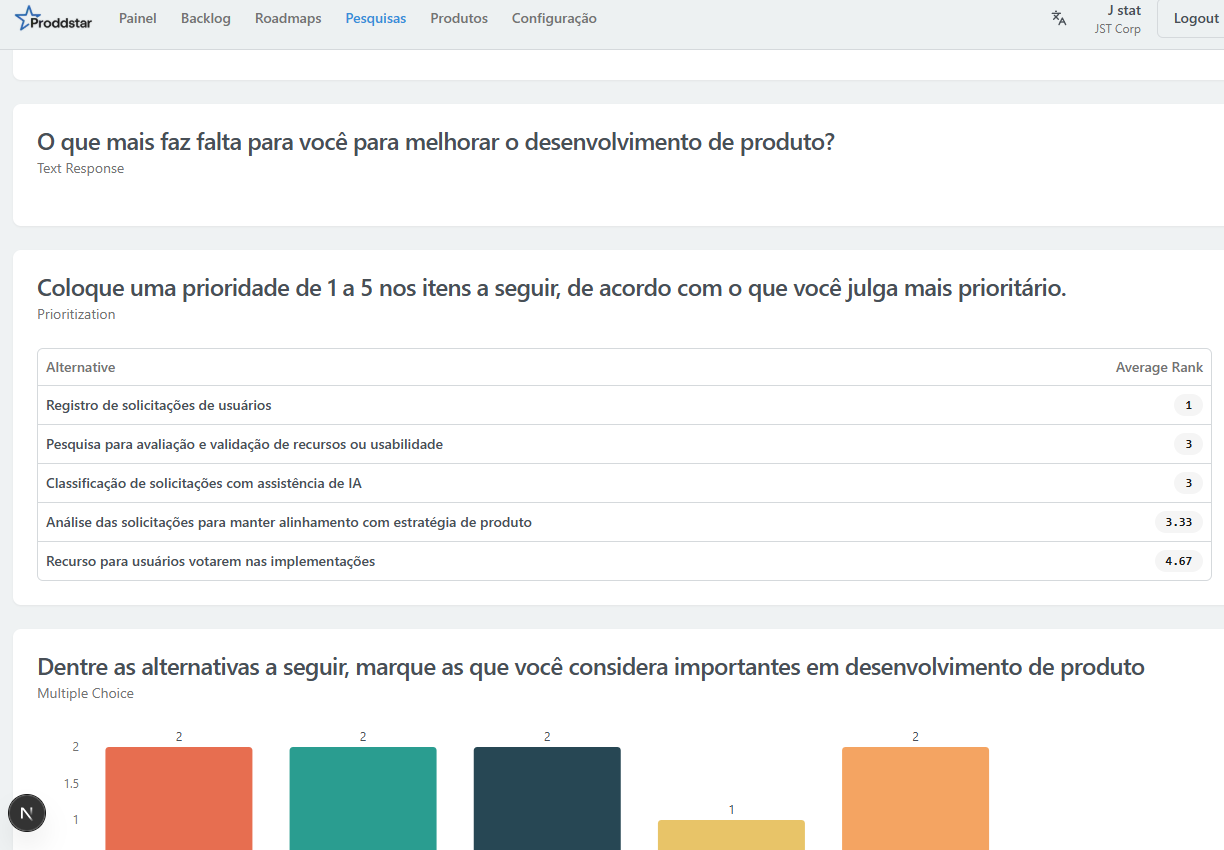This screenshot has height=850, width=1224.
Task: Click the circular N badge
Action: point(26,812)
